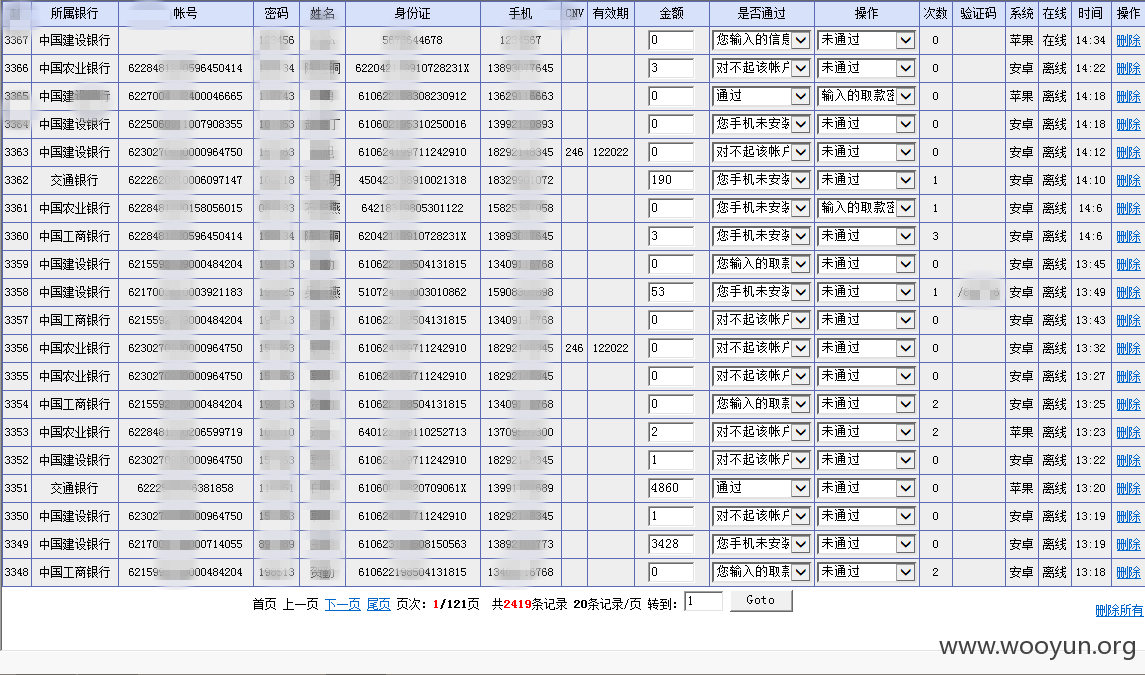Go to next page via 下一页
This screenshot has width=1145, height=675.
(342, 604)
